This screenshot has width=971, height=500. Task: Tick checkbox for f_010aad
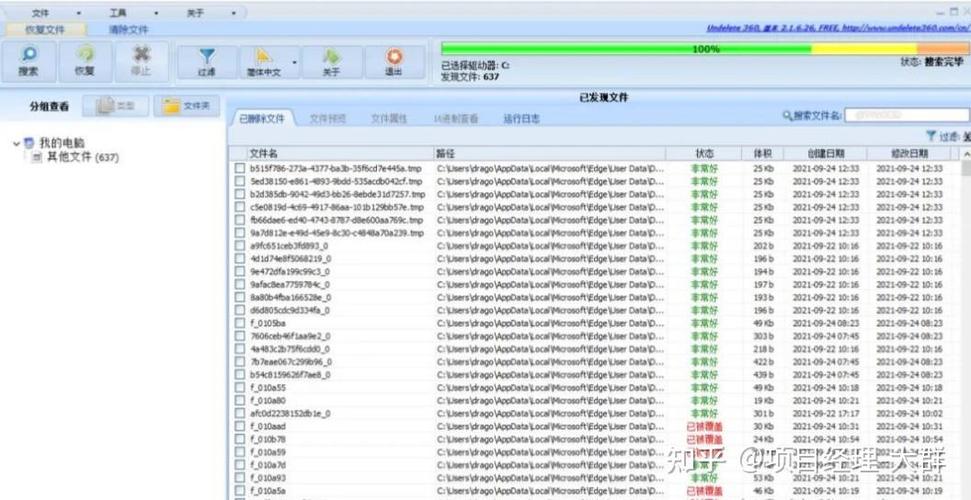point(240,427)
